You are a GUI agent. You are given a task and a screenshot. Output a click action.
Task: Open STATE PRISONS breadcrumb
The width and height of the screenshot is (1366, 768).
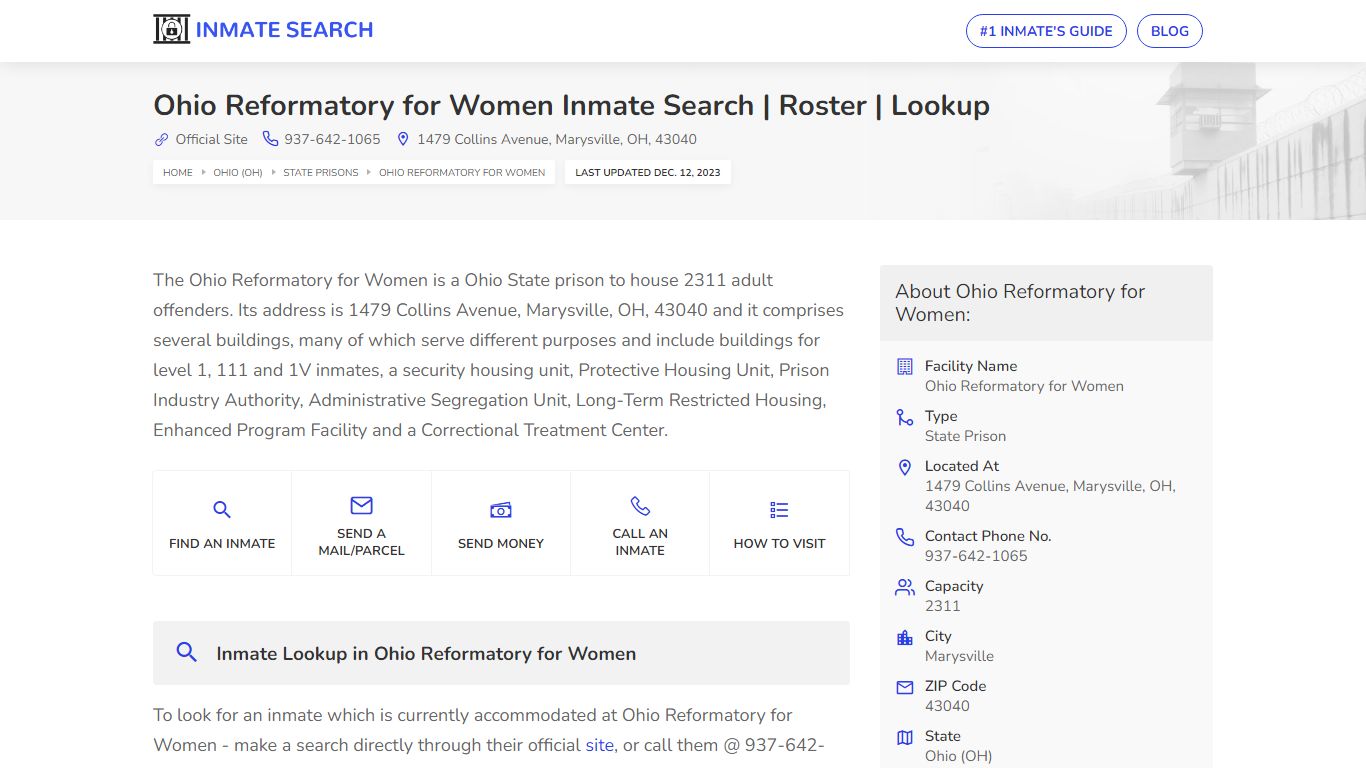320,172
